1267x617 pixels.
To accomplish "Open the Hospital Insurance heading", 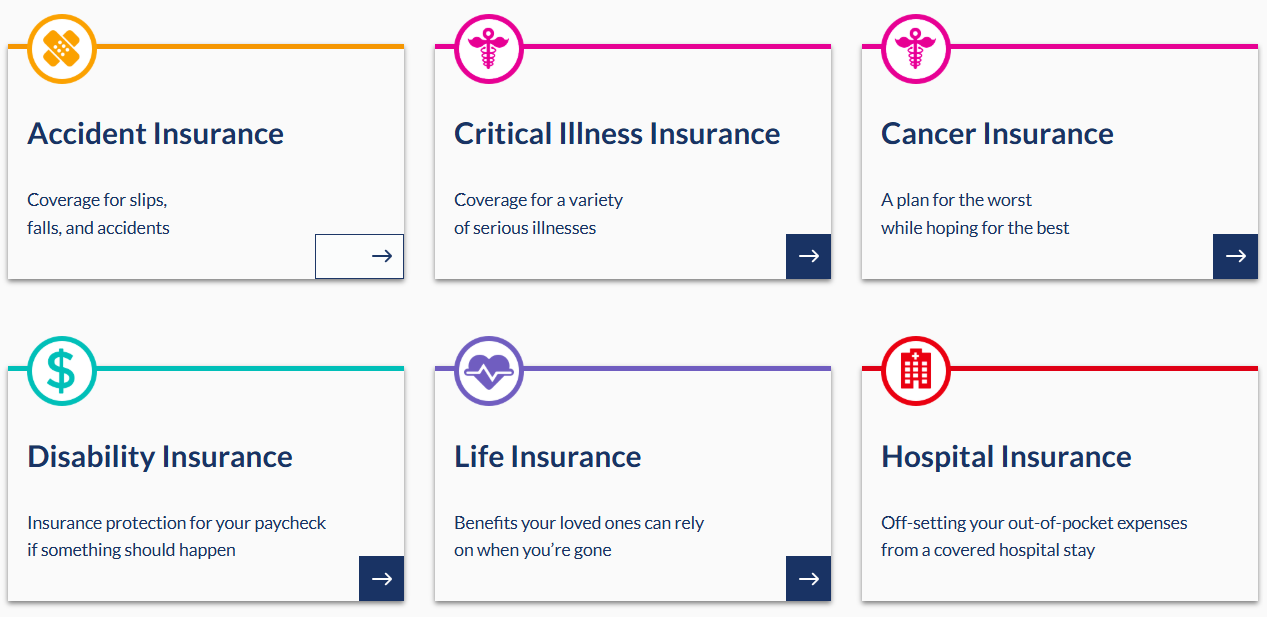I will 1006,457.
